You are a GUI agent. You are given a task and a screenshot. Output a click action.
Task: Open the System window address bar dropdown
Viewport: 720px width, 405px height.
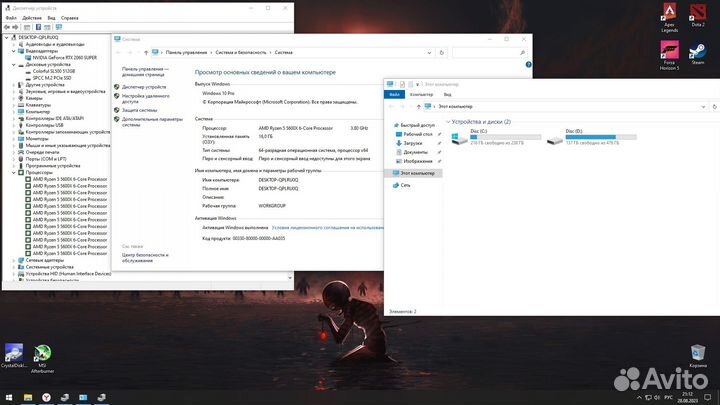pos(429,53)
